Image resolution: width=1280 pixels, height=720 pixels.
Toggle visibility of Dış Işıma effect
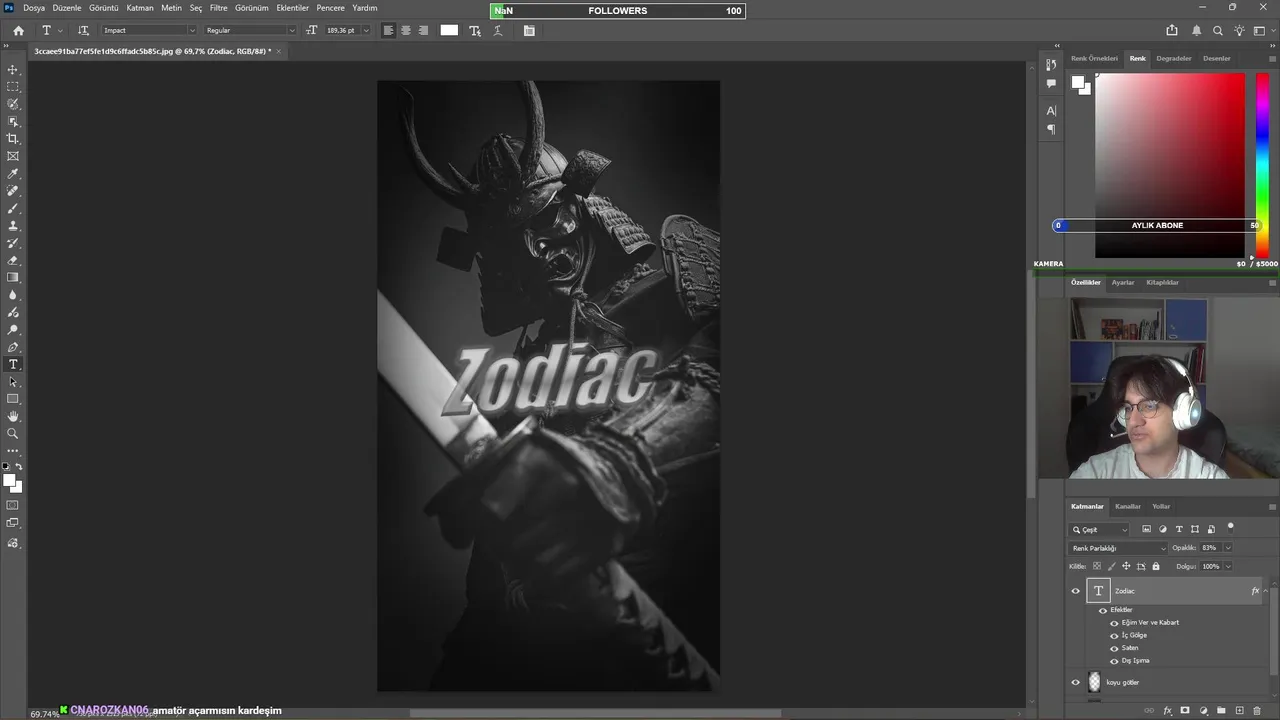coord(1114,661)
